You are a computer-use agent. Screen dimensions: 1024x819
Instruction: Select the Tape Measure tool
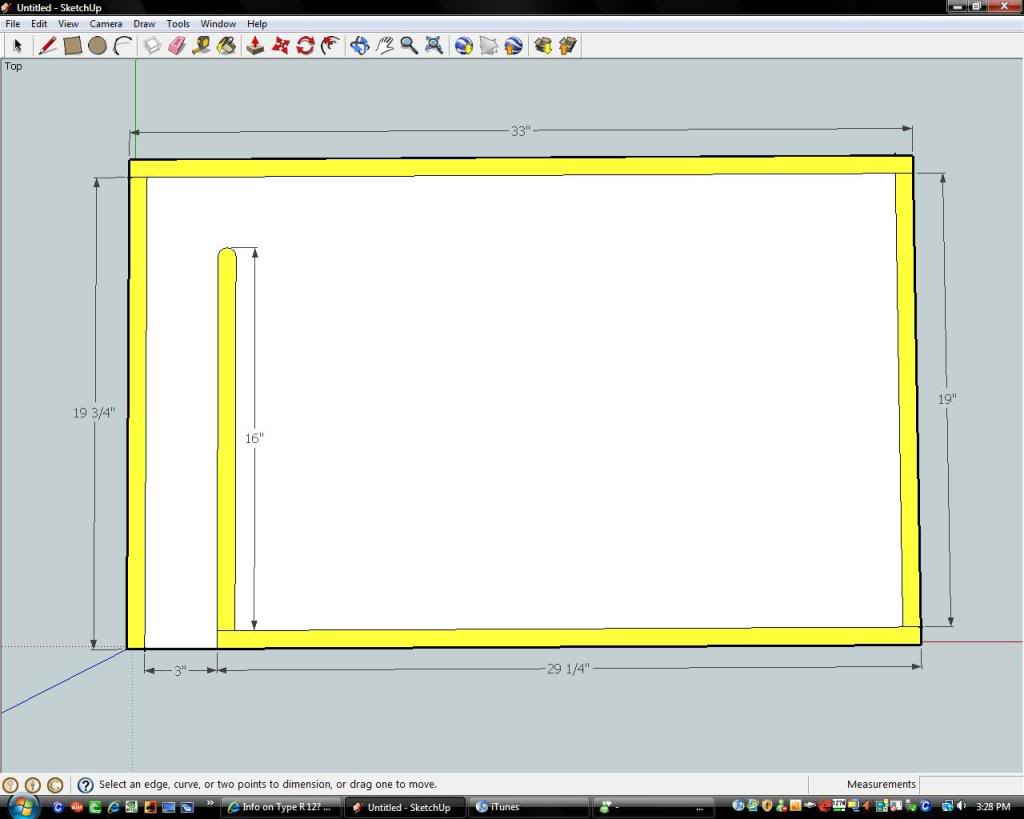coord(202,46)
